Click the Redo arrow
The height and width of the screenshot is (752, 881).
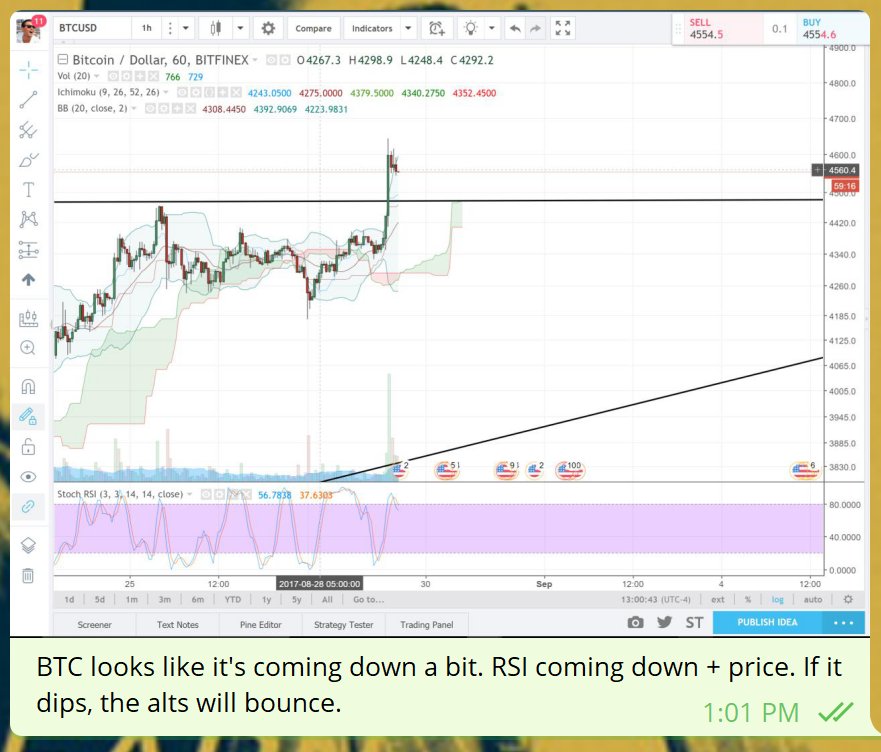[x=535, y=28]
